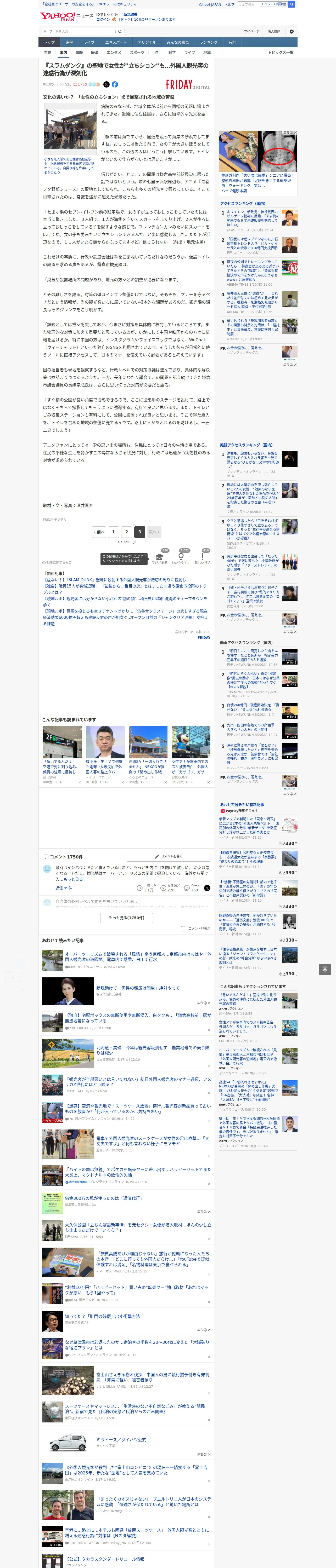Click the FRIDAY DIGITAL publisher logo
This screenshot has height=1568, width=336.
tap(188, 85)
